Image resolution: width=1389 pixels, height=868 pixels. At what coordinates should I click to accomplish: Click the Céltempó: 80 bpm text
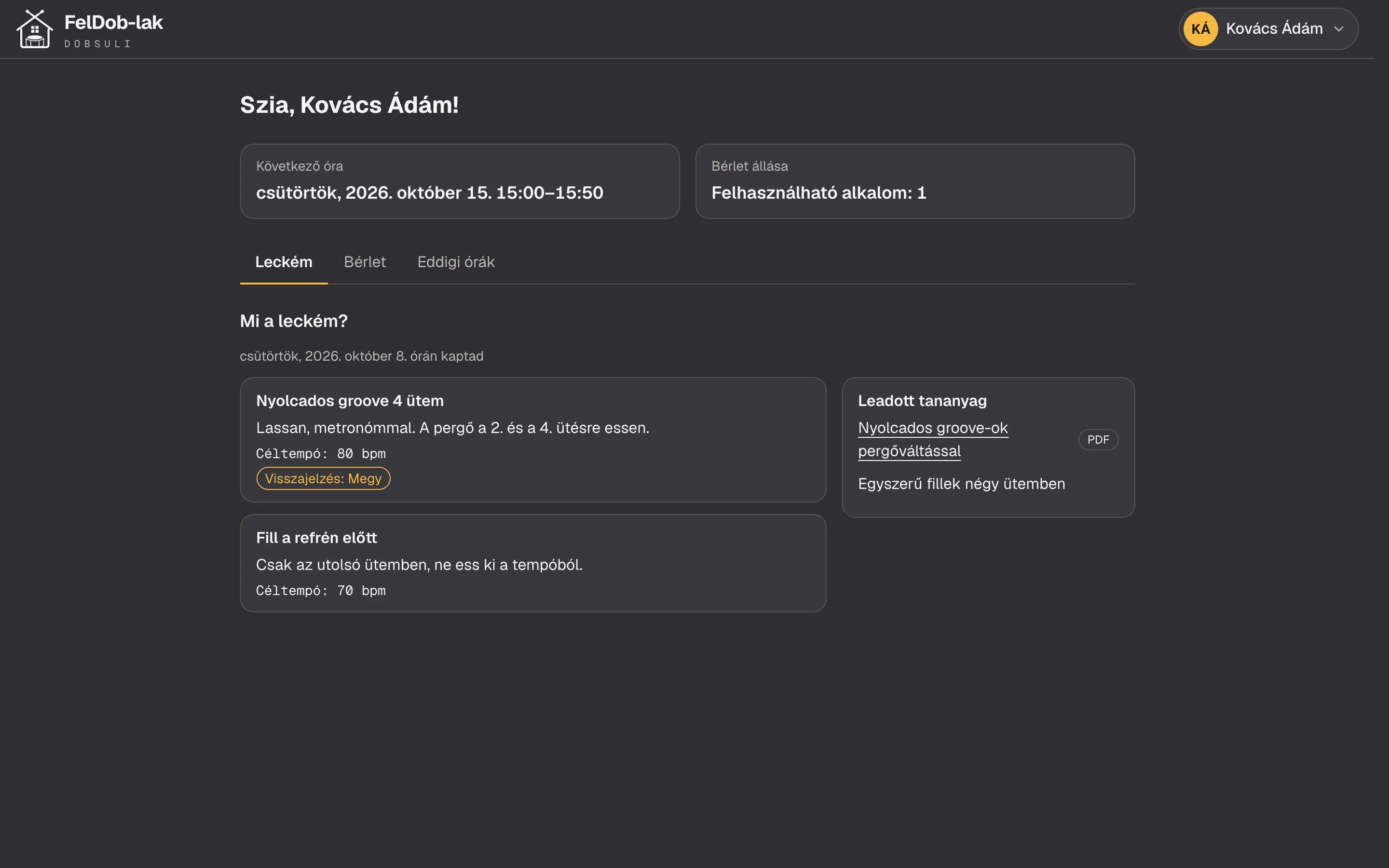[x=321, y=453]
